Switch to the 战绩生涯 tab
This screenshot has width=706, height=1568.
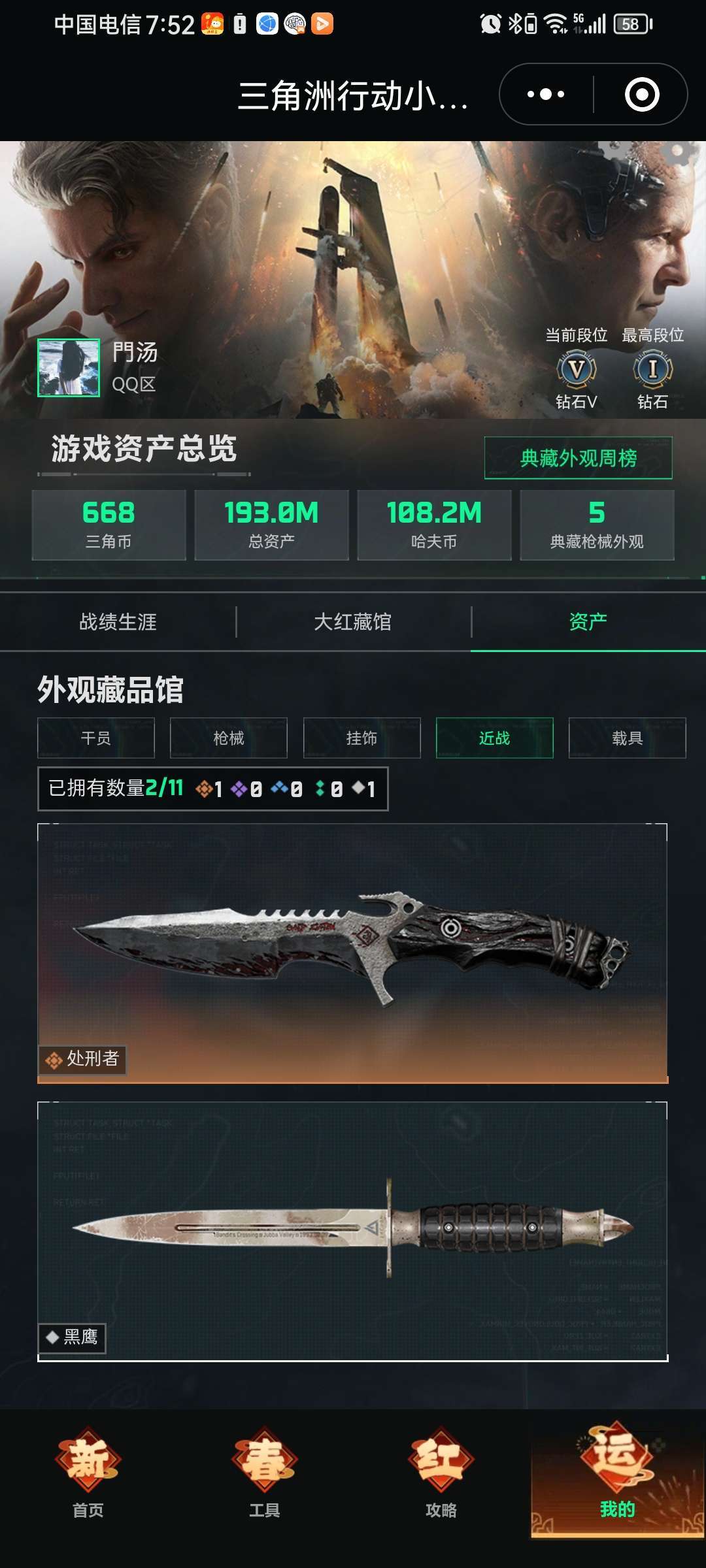pyautogui.click(x=118, y=622)
